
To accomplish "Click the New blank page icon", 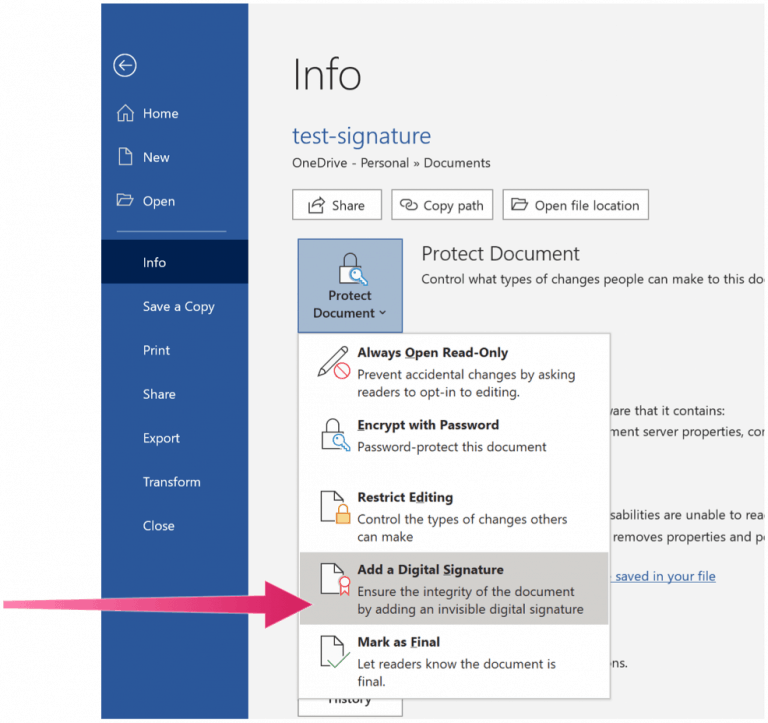I will pyautogui.click(x=125, y=157).
